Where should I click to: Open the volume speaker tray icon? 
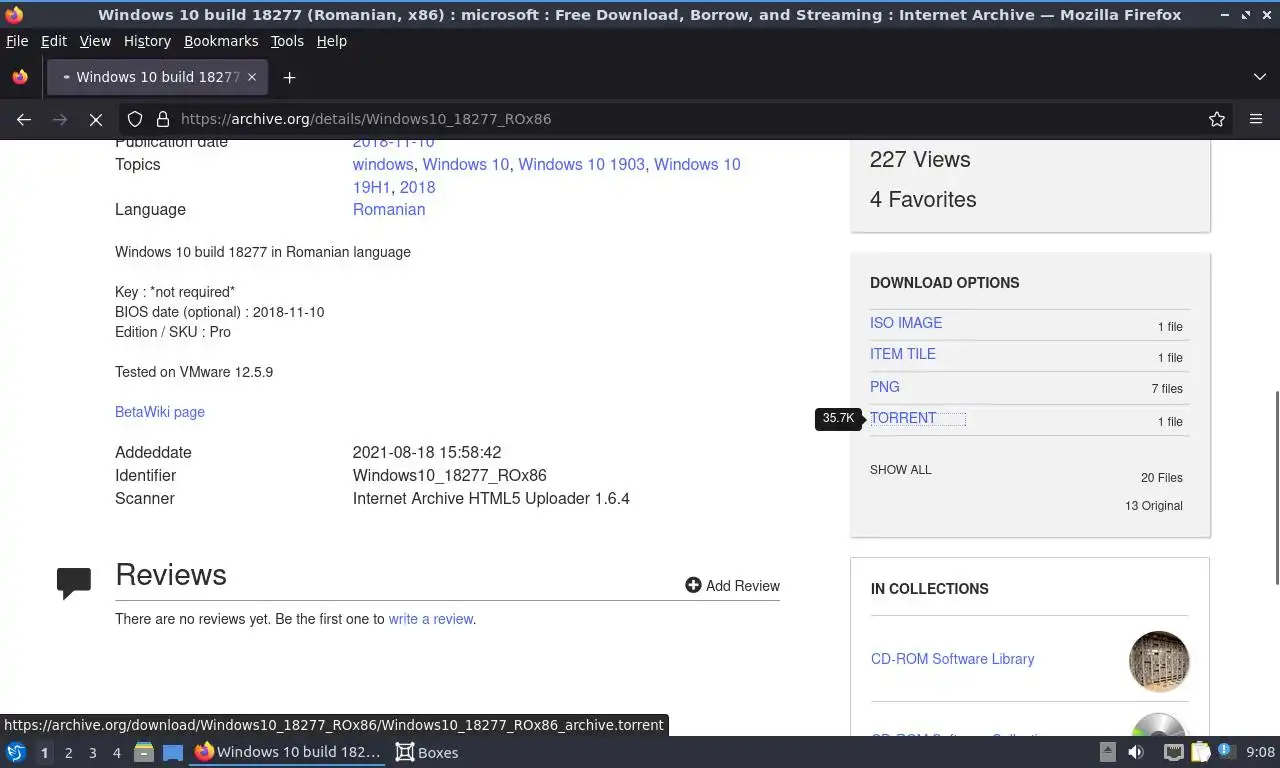[1136, 752]
